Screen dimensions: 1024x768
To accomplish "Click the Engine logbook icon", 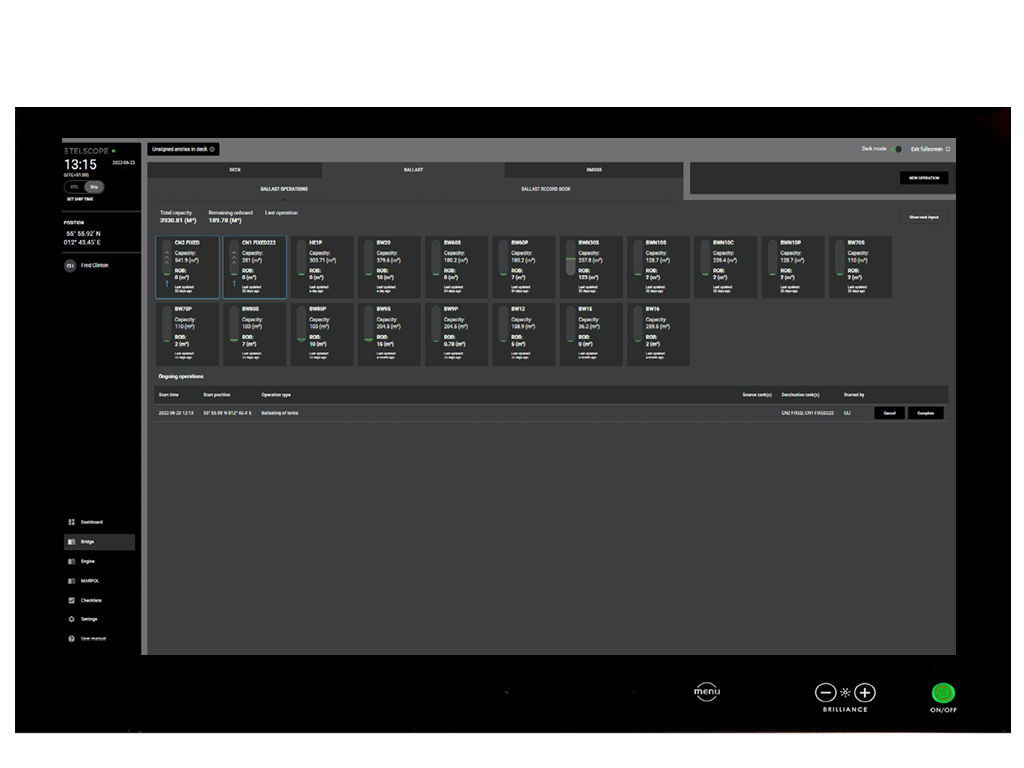I will pos(71,561).
